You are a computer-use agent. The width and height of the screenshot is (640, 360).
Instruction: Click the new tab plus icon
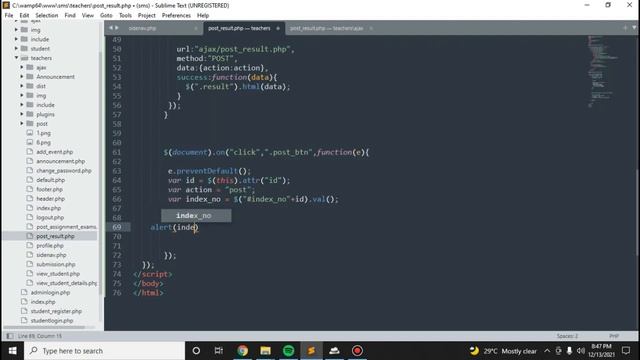point(625,28)
